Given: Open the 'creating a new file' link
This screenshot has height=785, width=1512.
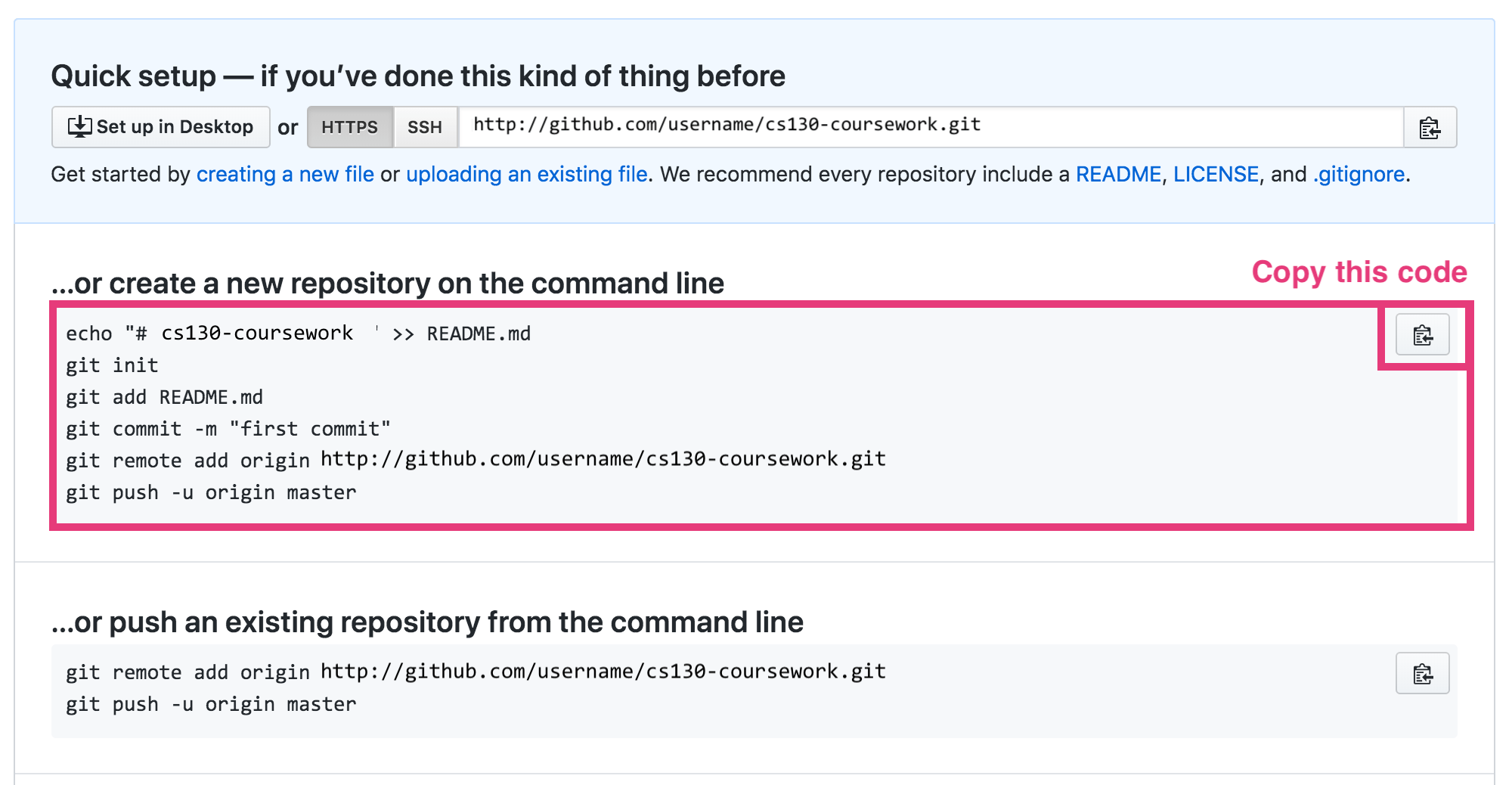Looking at the screenshot, I should (x=285, y=175).
